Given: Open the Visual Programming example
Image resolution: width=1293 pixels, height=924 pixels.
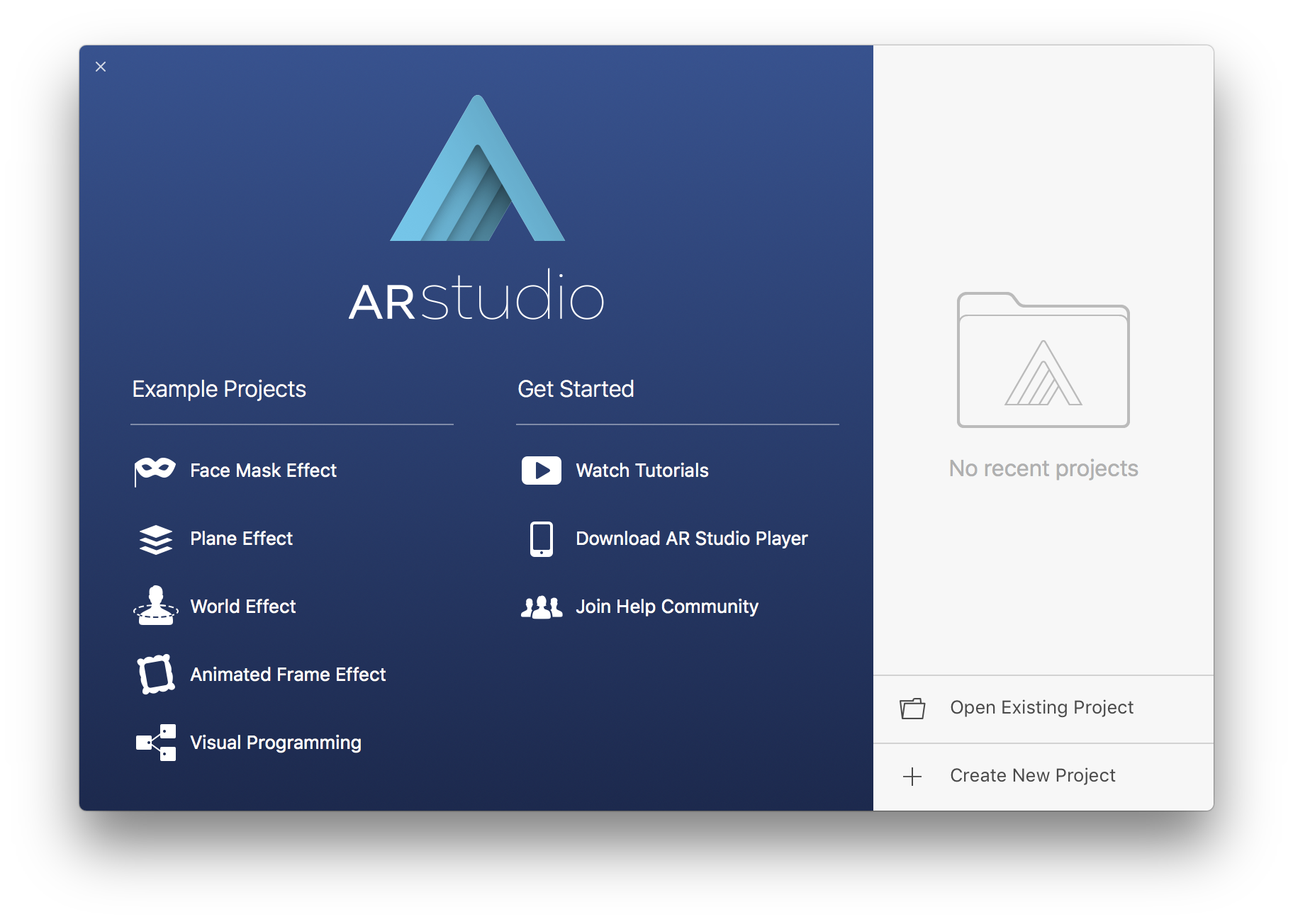Looking at the screenshot, I should click(276, 743).
